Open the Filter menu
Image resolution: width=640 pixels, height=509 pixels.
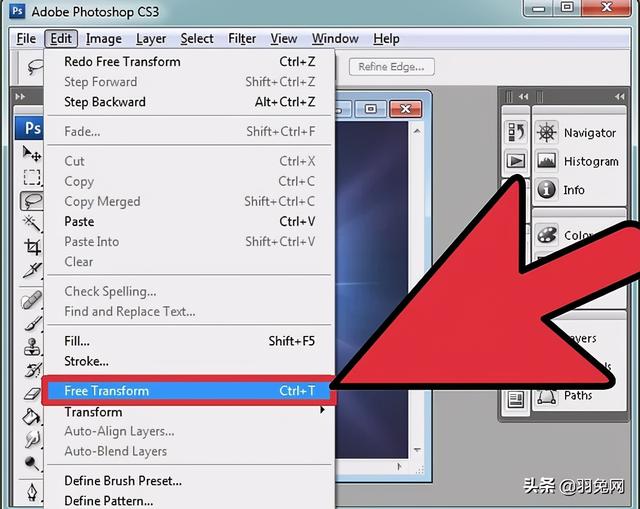(242, 39)
